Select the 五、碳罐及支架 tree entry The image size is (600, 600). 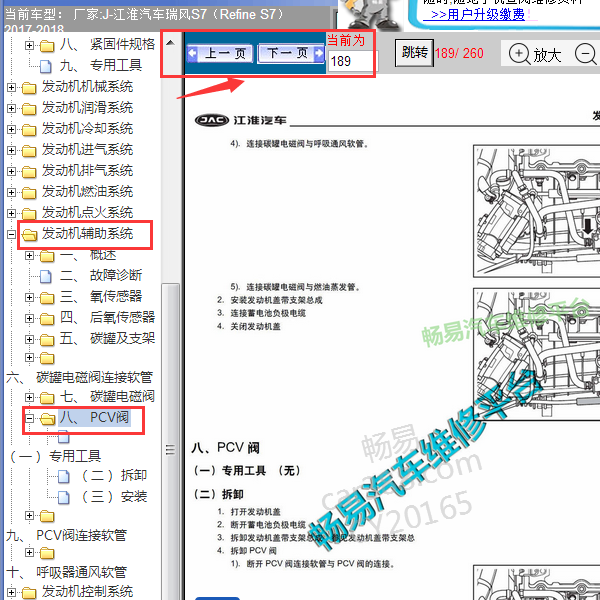tap(107, 338)
